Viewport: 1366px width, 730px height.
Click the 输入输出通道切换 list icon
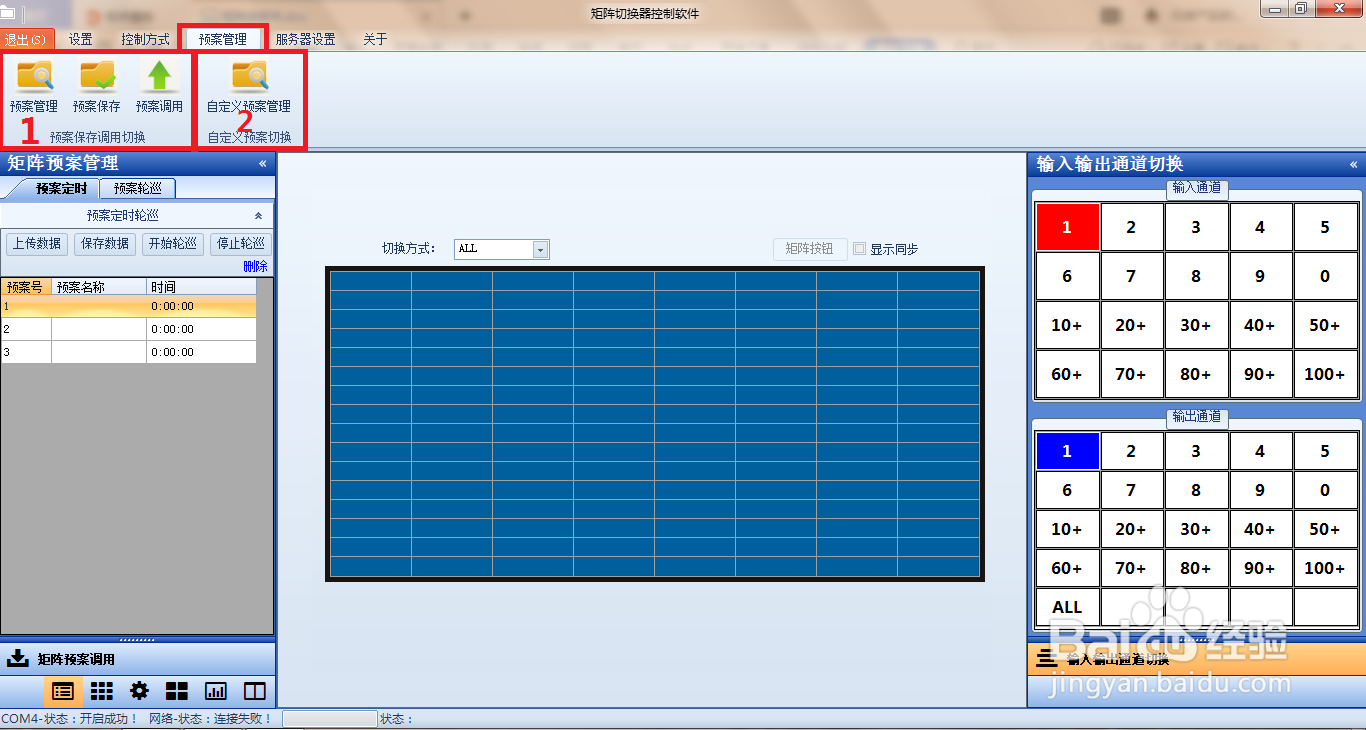[x=1046, y=658]
